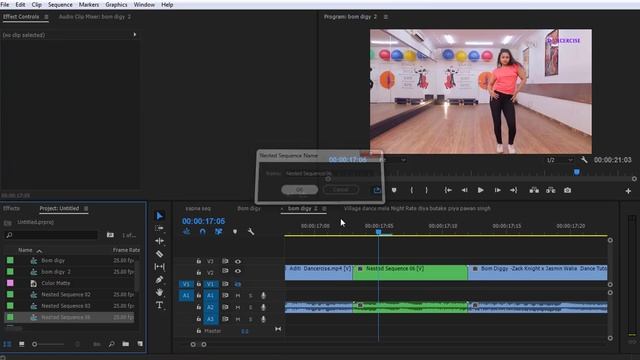Select the Pen tool

click(x=160, y=280)
